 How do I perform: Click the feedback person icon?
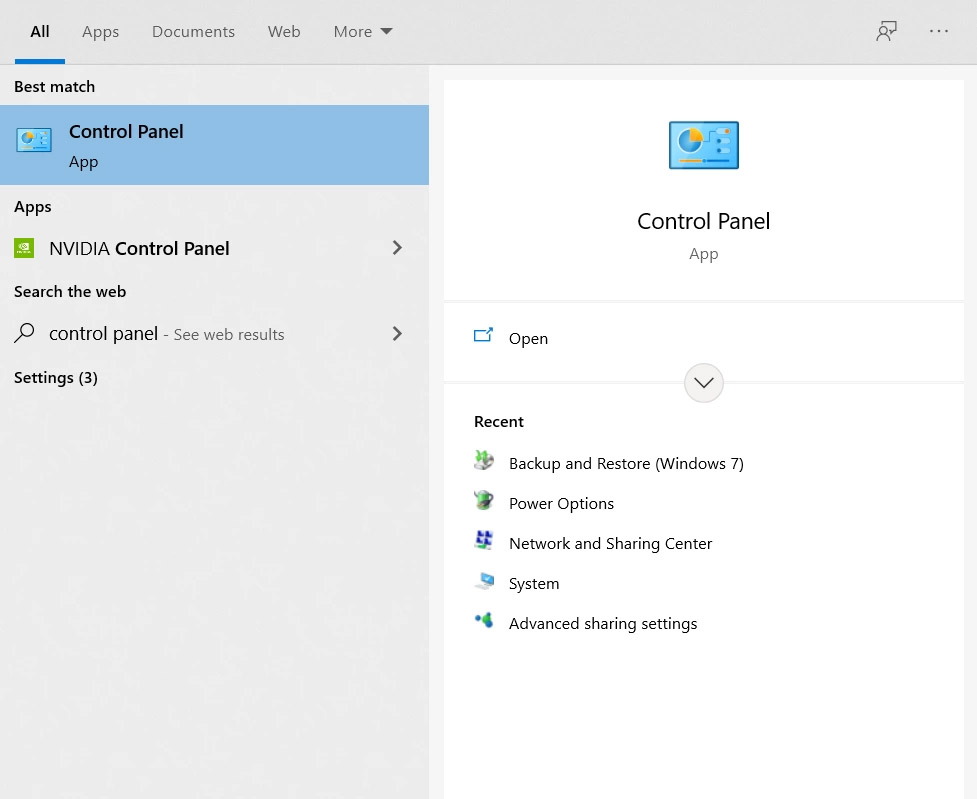[x=887, y=31]
